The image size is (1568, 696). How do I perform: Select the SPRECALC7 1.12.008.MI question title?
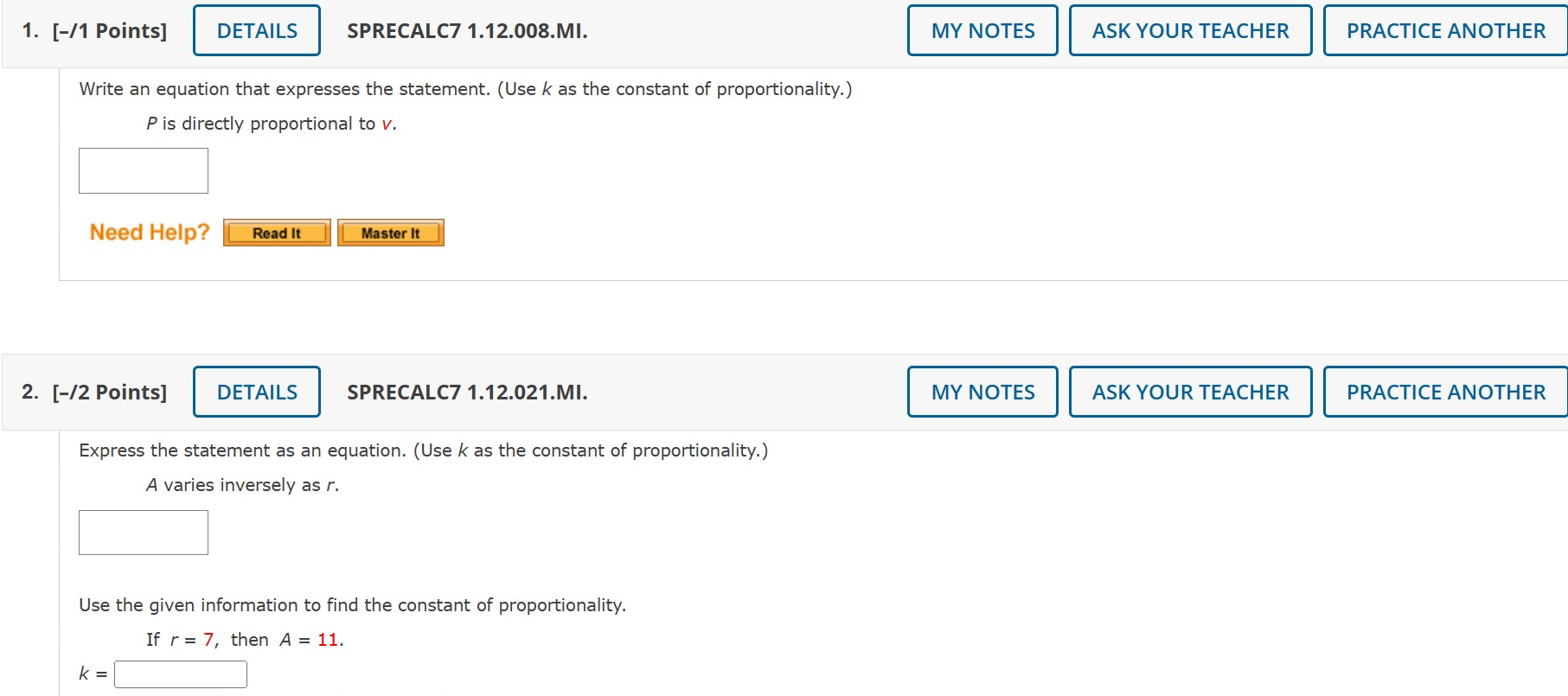[x=465, y=29]
